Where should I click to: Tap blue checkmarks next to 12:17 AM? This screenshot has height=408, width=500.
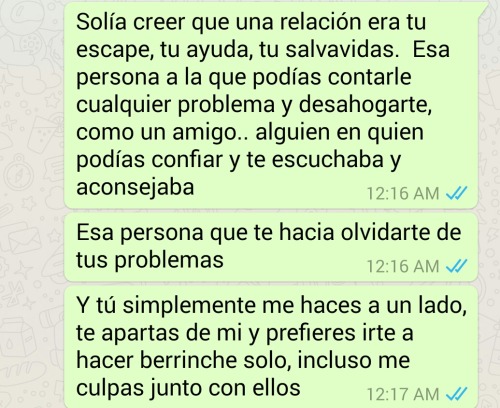(456, 394)
